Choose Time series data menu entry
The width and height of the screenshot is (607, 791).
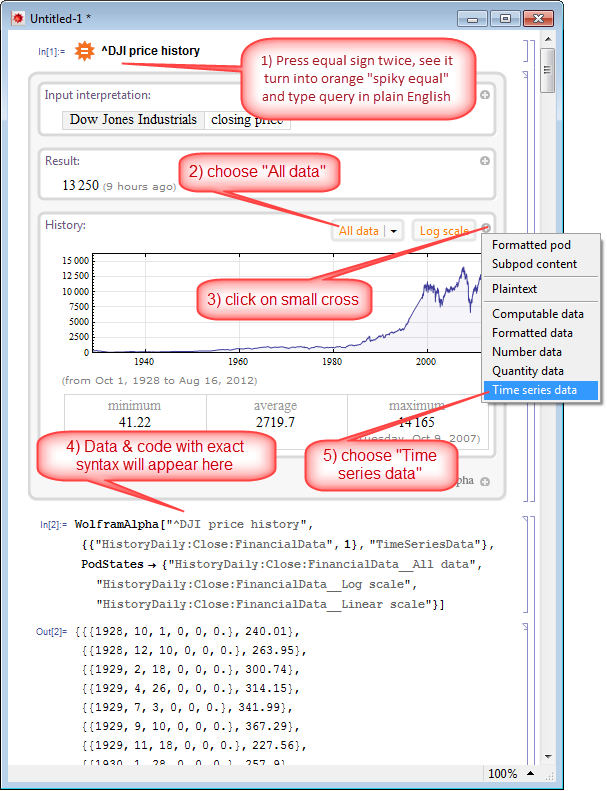[x=541, y=390]
